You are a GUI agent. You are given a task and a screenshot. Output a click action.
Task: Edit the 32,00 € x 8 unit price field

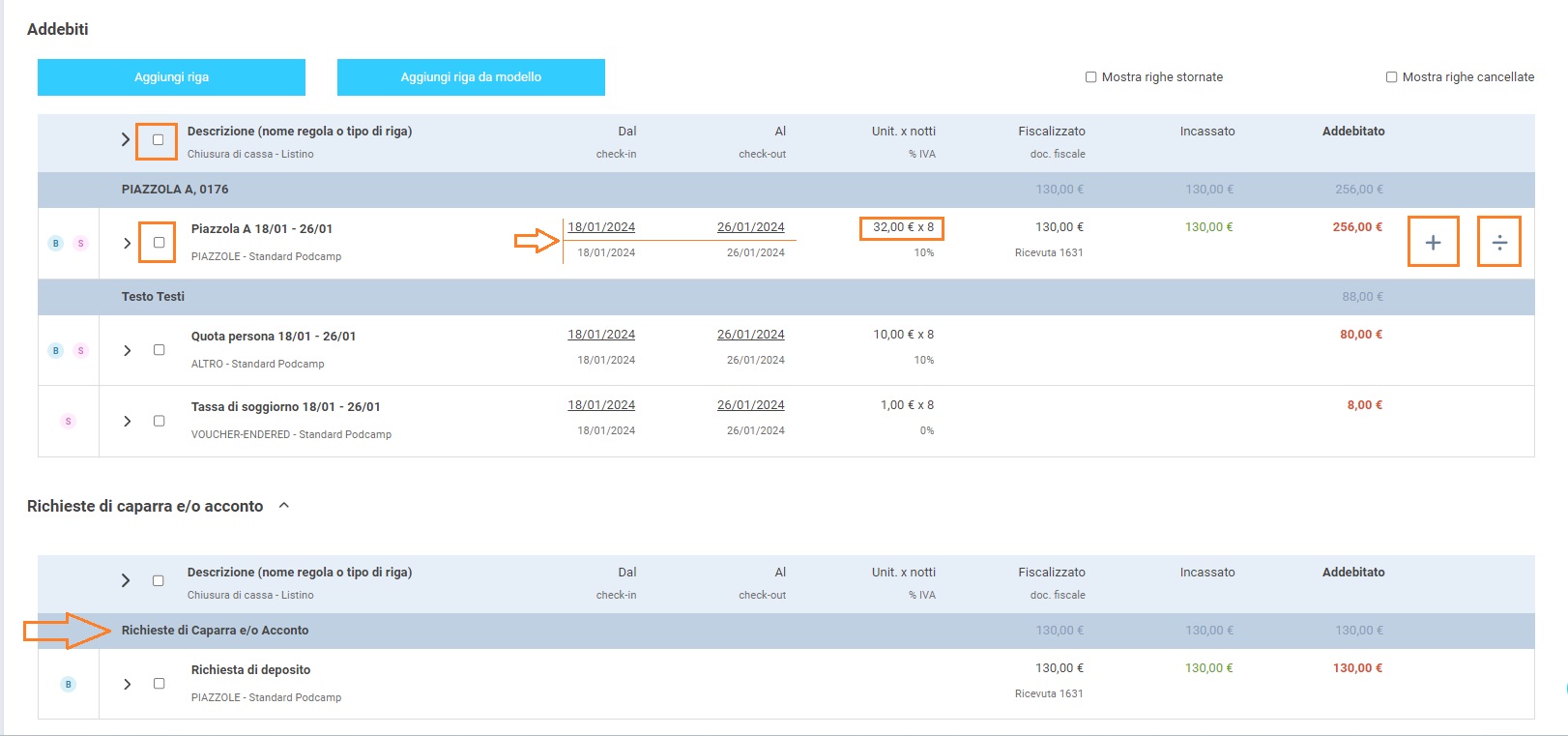pos(902,228)
